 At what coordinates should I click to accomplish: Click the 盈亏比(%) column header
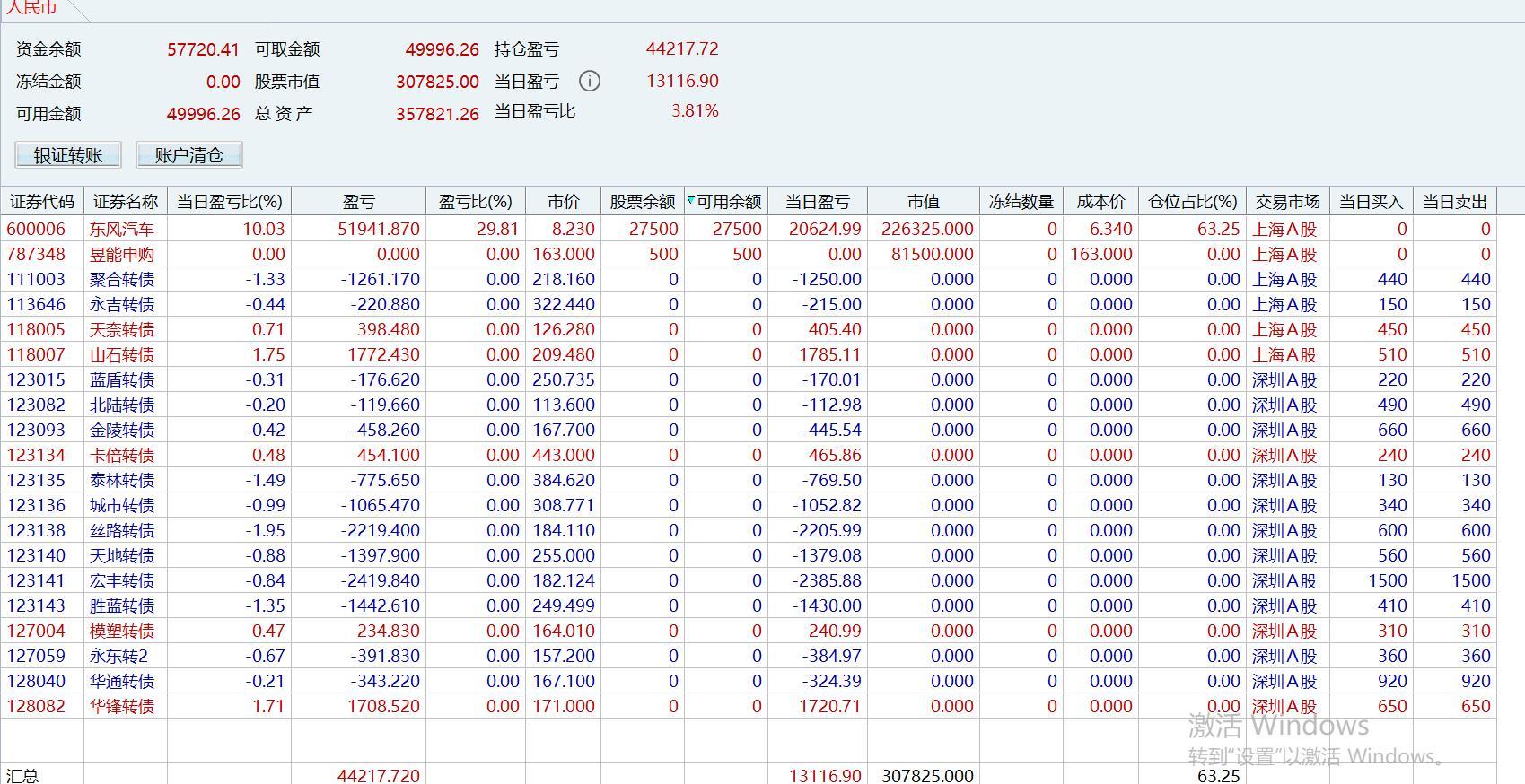476,202
